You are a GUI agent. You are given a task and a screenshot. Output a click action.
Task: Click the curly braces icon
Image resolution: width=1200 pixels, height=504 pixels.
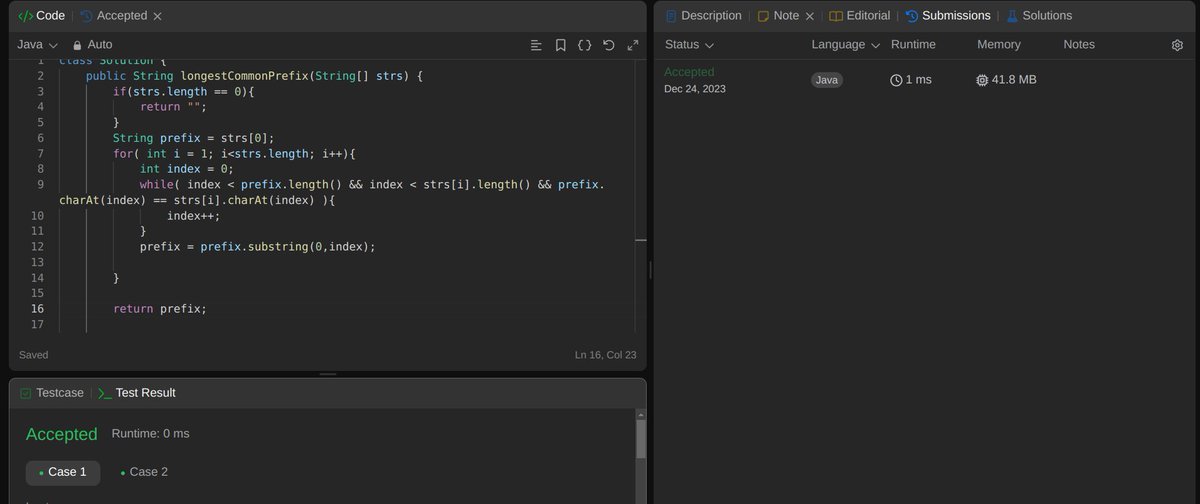(x=584, y=45)
